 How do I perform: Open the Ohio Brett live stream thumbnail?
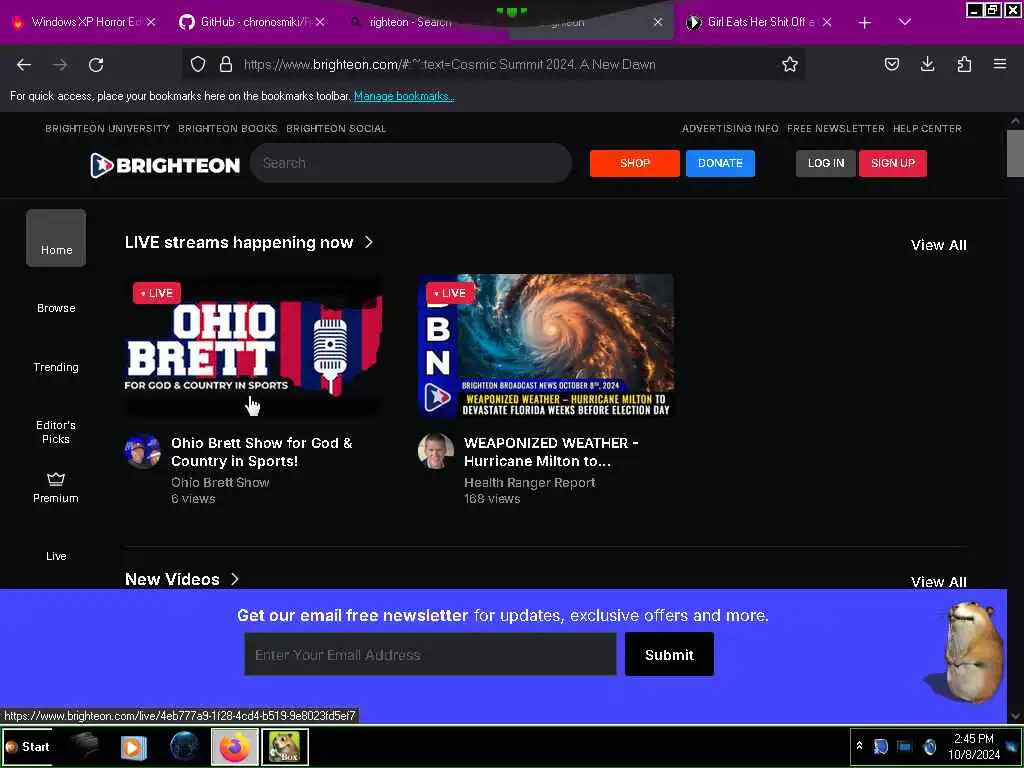tap(253, 345)
